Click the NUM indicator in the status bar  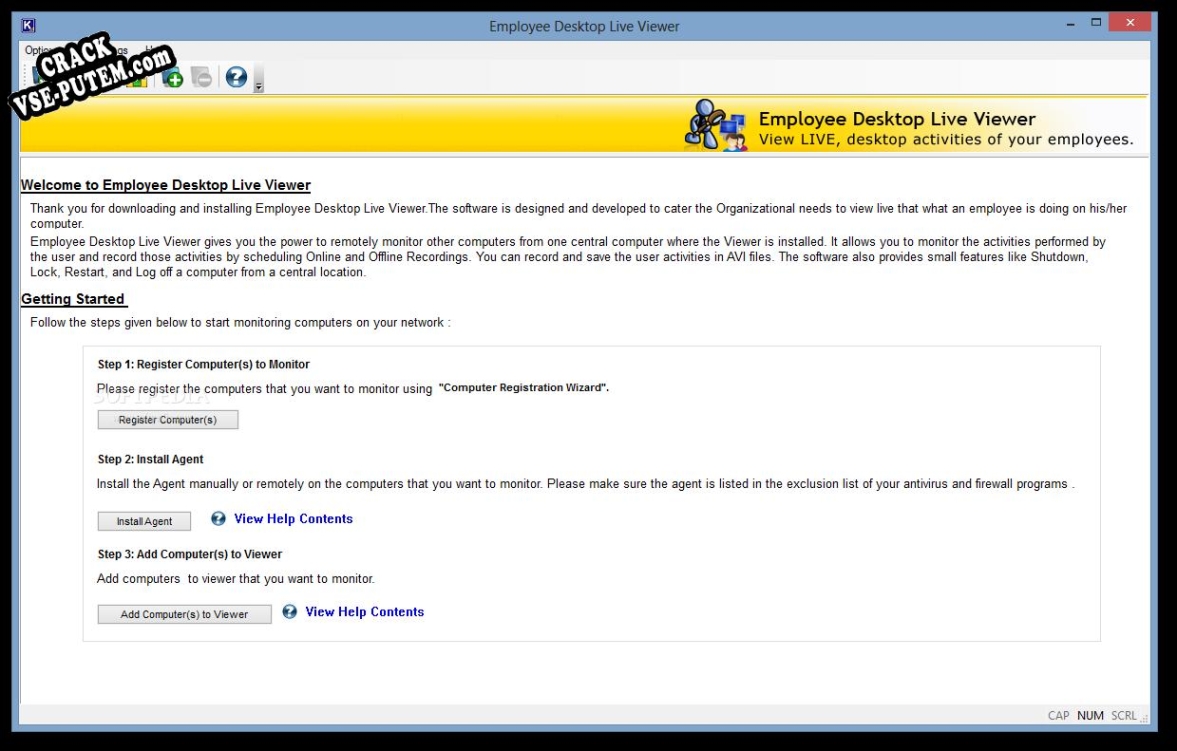pyautogui.click(x=1090, y=716)
